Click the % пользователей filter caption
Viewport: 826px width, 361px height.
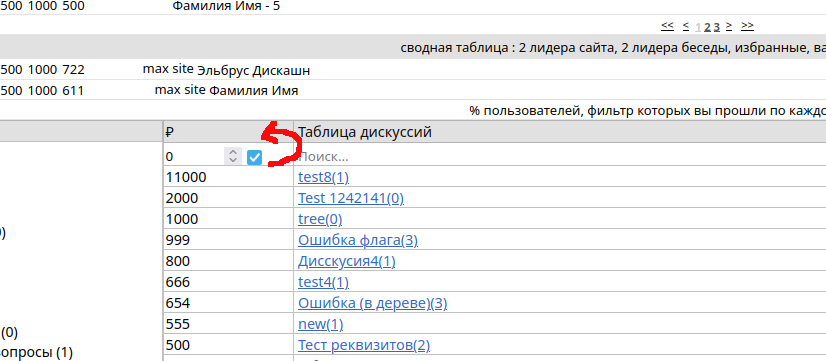point(647,111)
